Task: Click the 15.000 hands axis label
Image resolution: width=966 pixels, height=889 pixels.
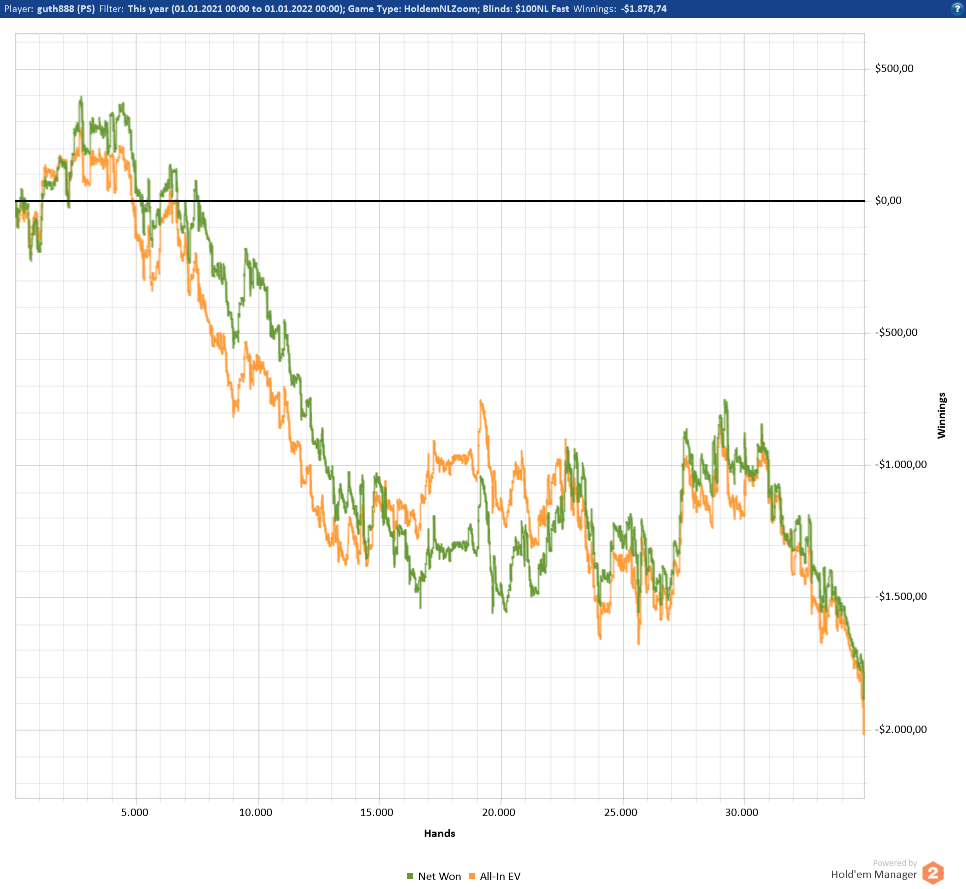Action: click(x=376, y=813)
